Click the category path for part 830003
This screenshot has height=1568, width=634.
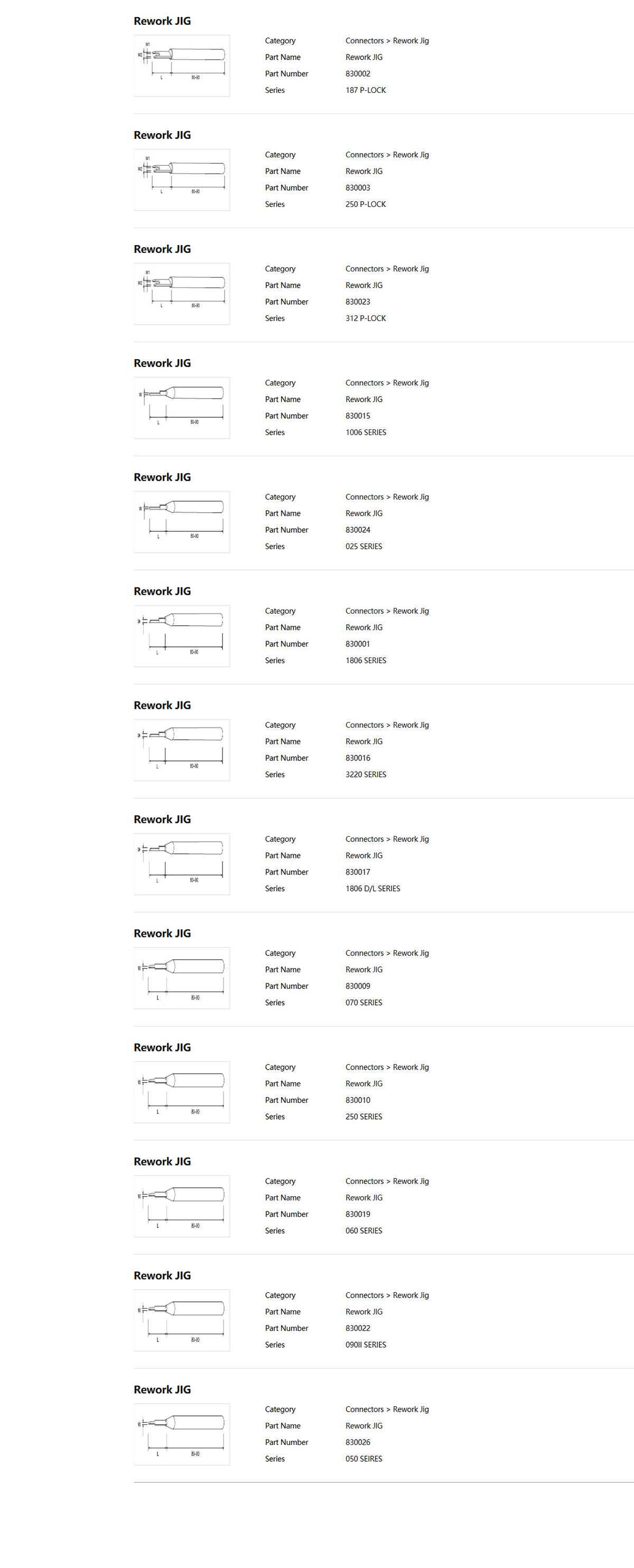[x=387, y=155]
